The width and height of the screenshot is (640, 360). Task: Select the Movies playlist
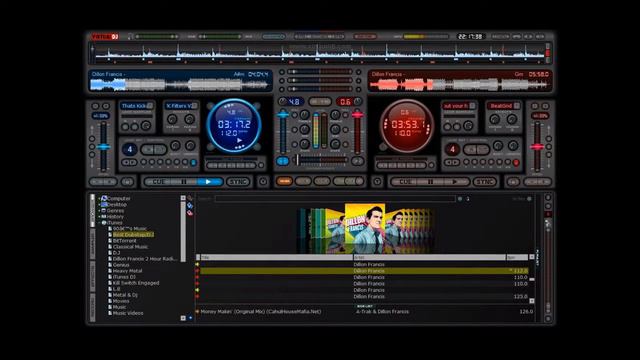click(121, 301)
